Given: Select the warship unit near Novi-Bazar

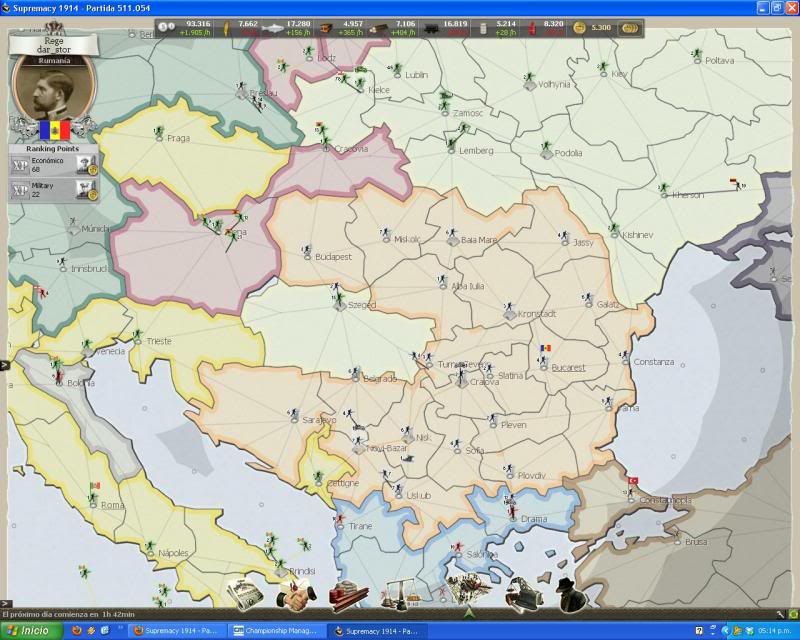Looking at the screenshot, I should pos(408,459).
